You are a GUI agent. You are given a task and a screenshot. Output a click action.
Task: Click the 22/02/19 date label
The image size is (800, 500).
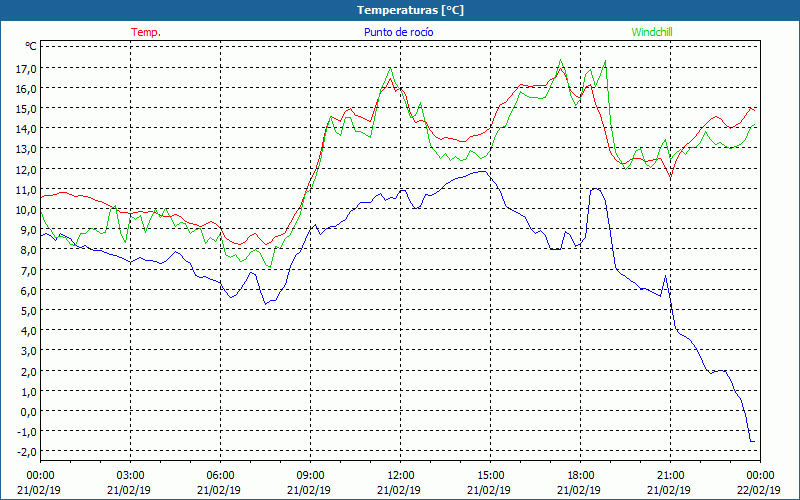click(x=759, y=490)
